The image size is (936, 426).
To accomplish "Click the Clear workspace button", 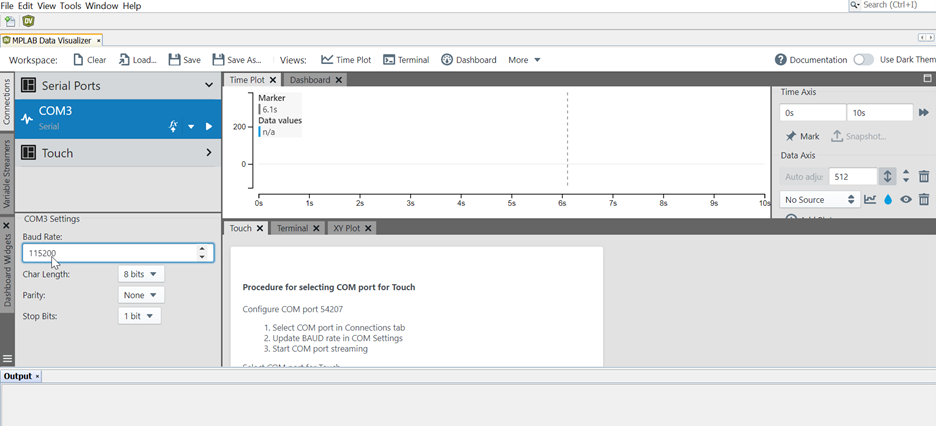I will click(x=90, y=60).
